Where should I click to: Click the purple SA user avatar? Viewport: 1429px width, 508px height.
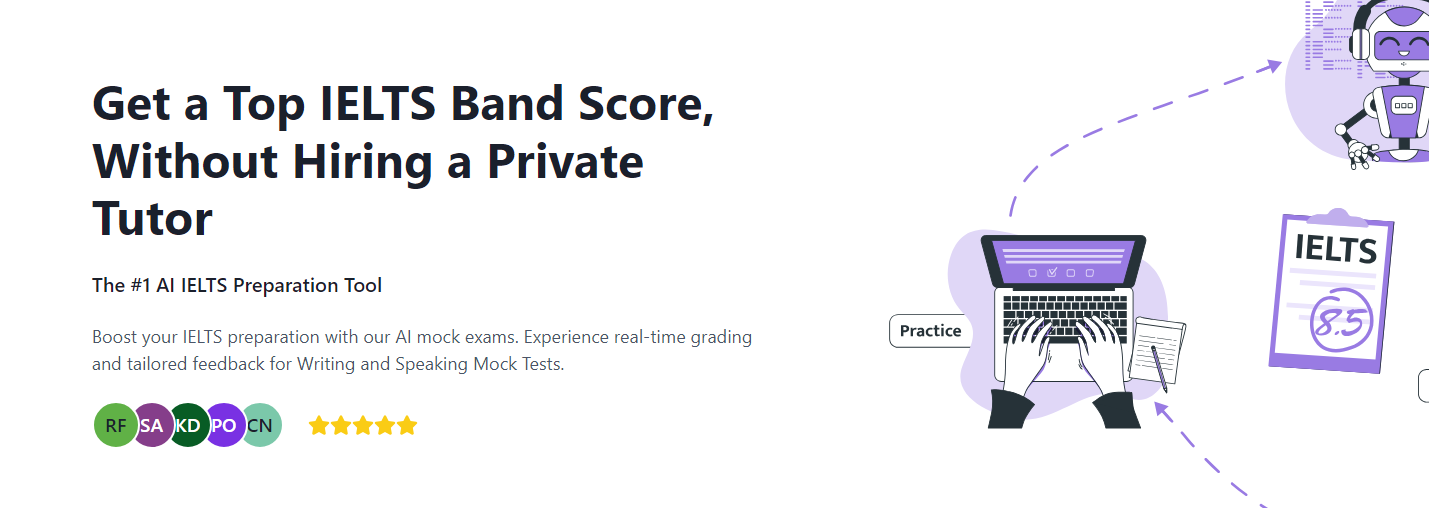coord(152,425)
